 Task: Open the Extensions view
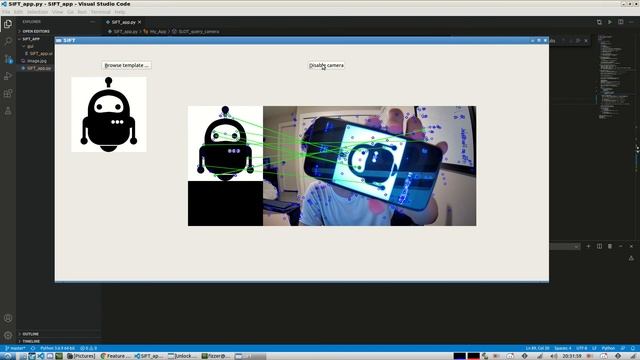coord(8,93)
